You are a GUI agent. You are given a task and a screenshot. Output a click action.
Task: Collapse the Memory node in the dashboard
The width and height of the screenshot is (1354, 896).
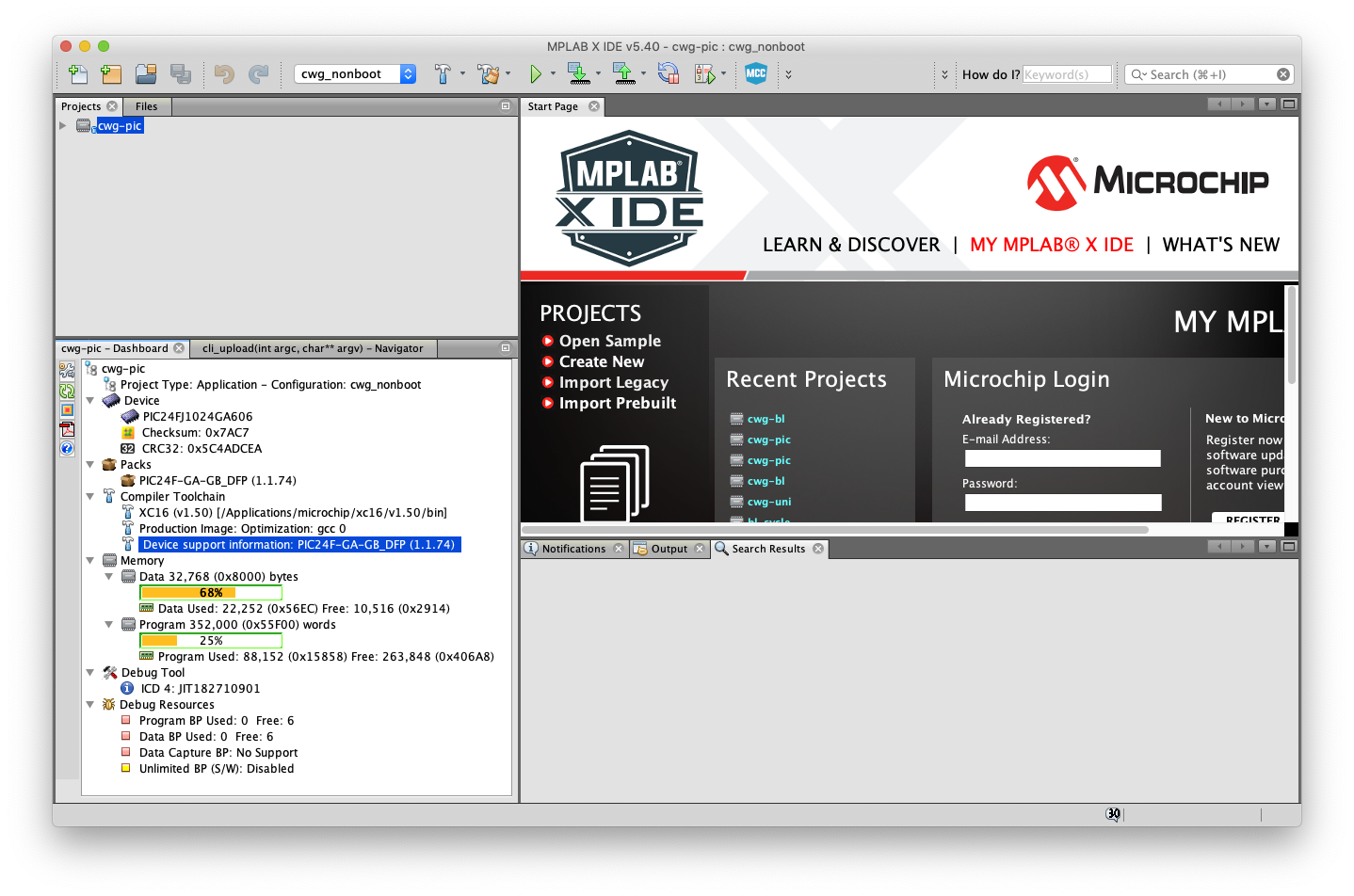(90, 561)
